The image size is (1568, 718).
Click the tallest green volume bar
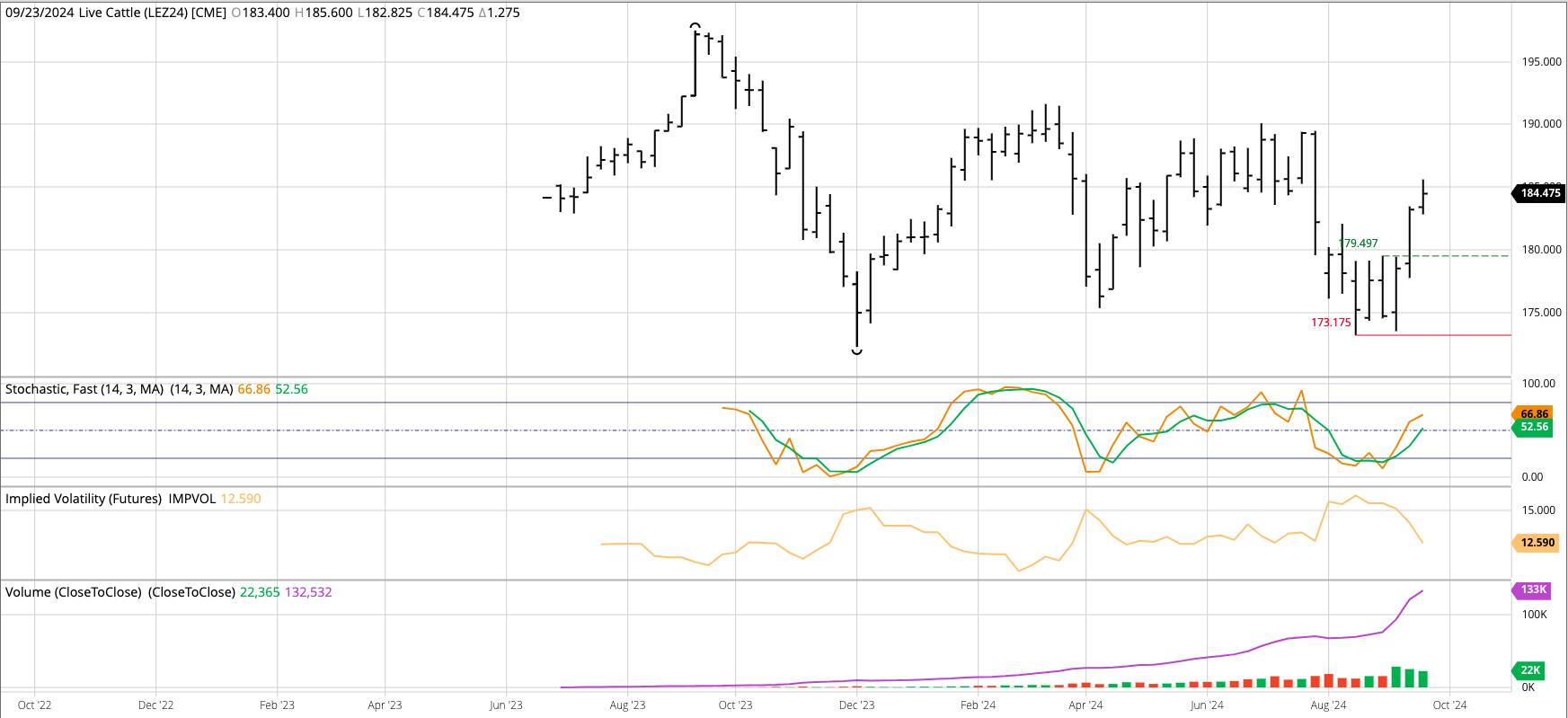click(1396, 677)
